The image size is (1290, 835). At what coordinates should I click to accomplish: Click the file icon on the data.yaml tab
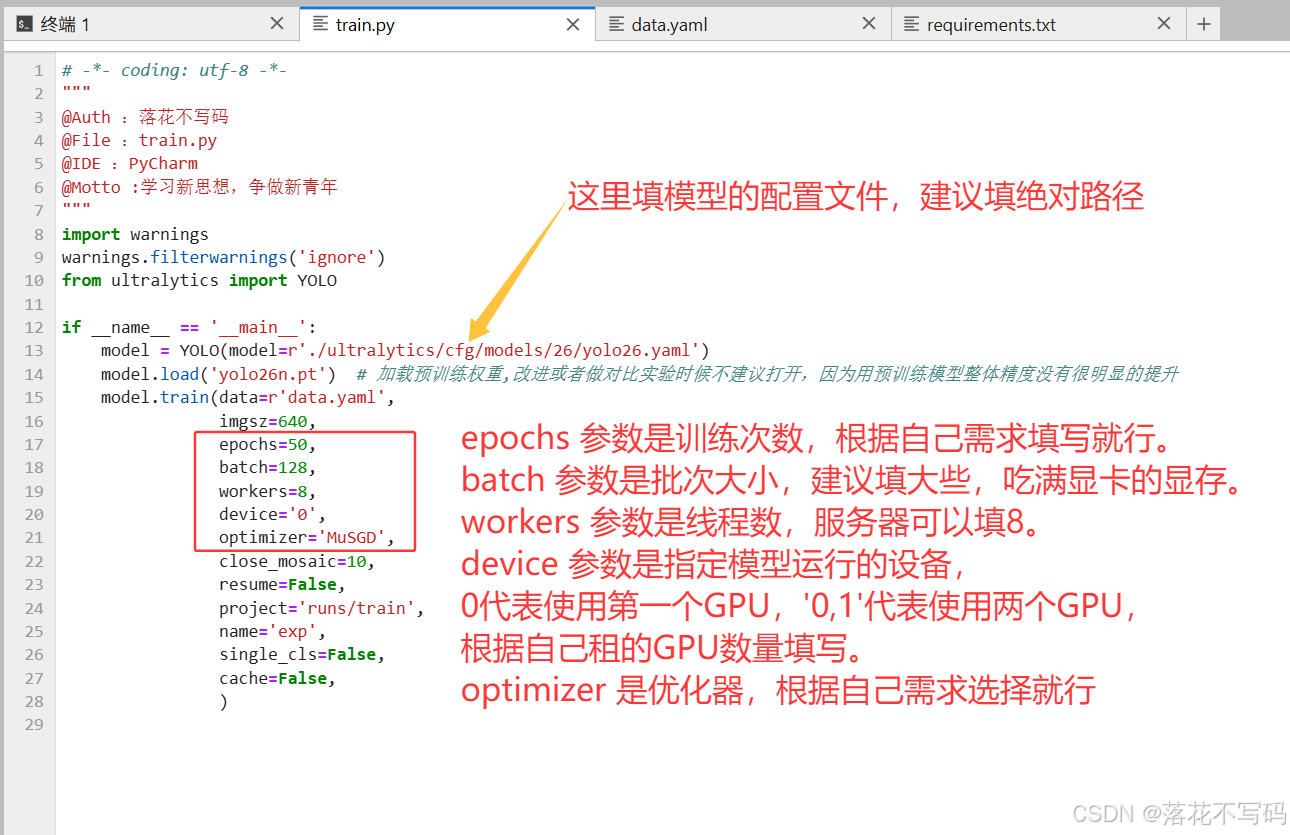(616, 25)
